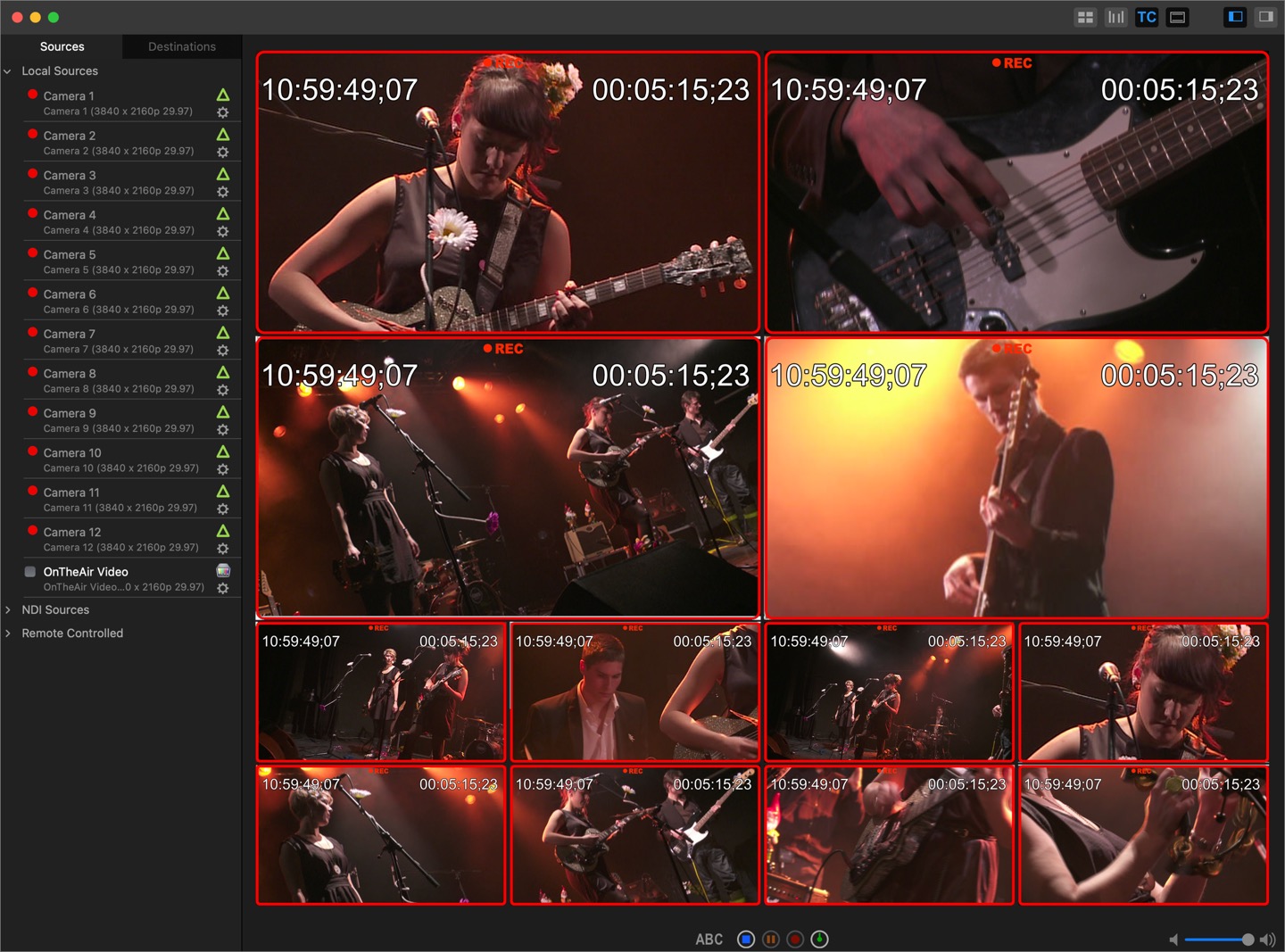Click the OnTheAir Video test-pattern icon
Image resolution: width=1285 pixels, height=952 pixels.
(223, 571)
